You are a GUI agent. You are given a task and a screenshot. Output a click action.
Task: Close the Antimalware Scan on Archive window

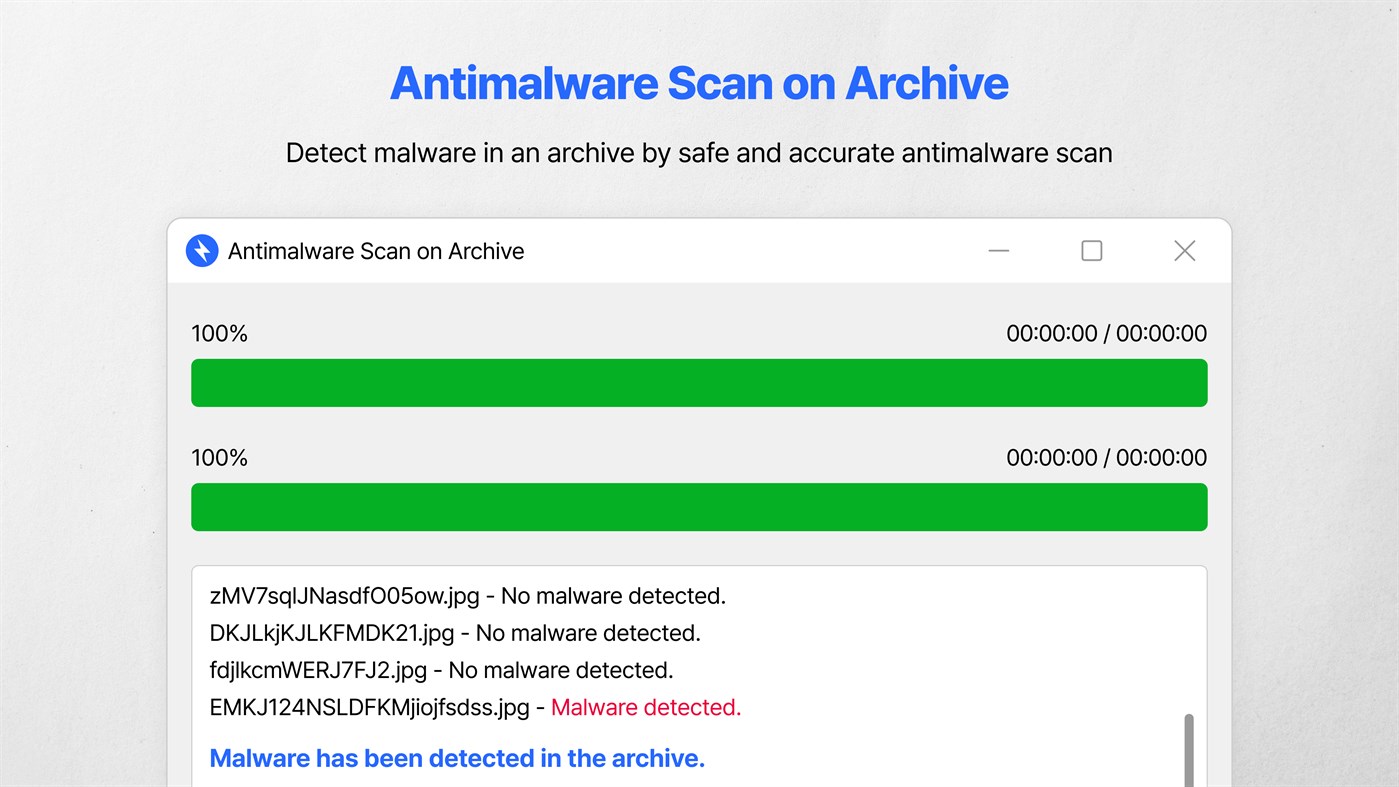pyautogui.click(x=1184, y=251)
